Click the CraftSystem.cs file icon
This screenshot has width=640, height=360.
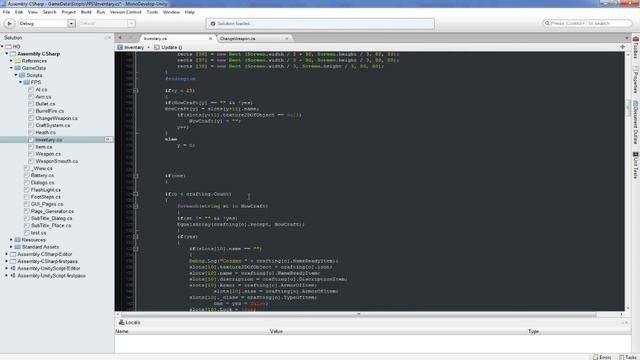31,125
